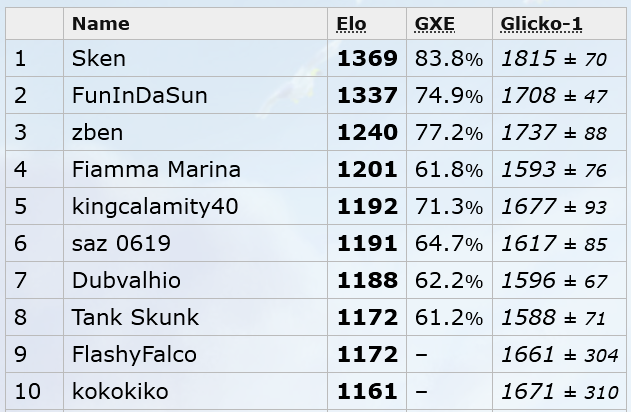Select the Tank Skunk name
Image resolution: width=631 pixels, height=412 pixels.
[x=135, y=317]
